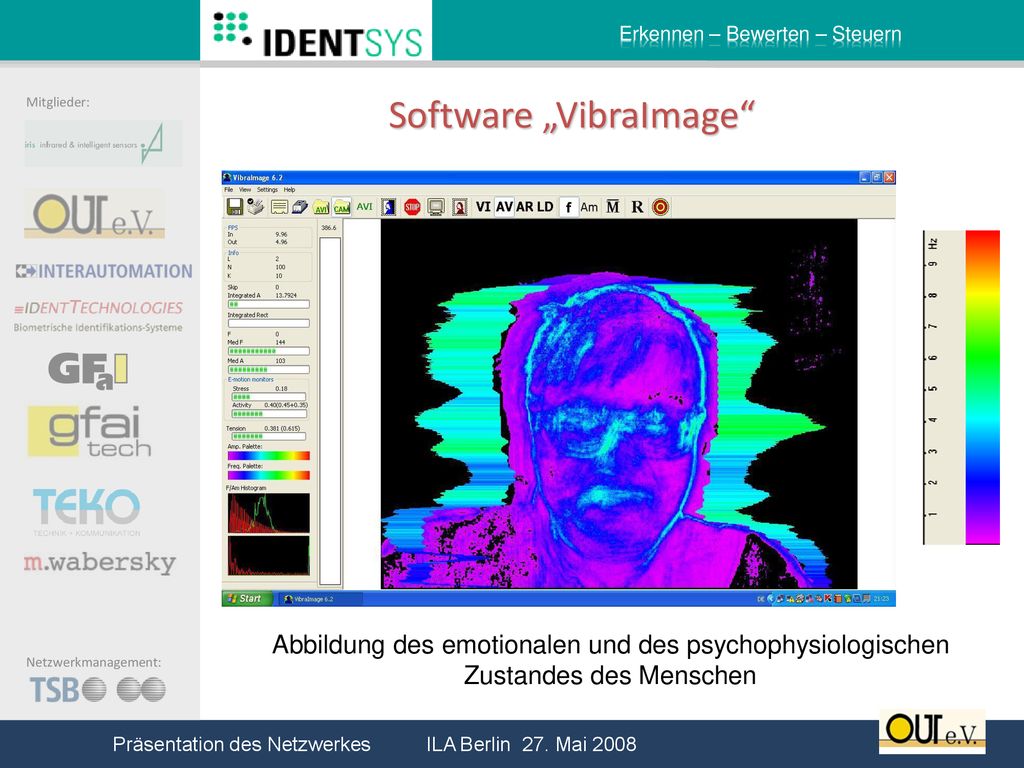Click the printer icon in the toolbar
The width and height of the screenshot is (1024, 768).
pyautogui.click(x=256, y=207)
